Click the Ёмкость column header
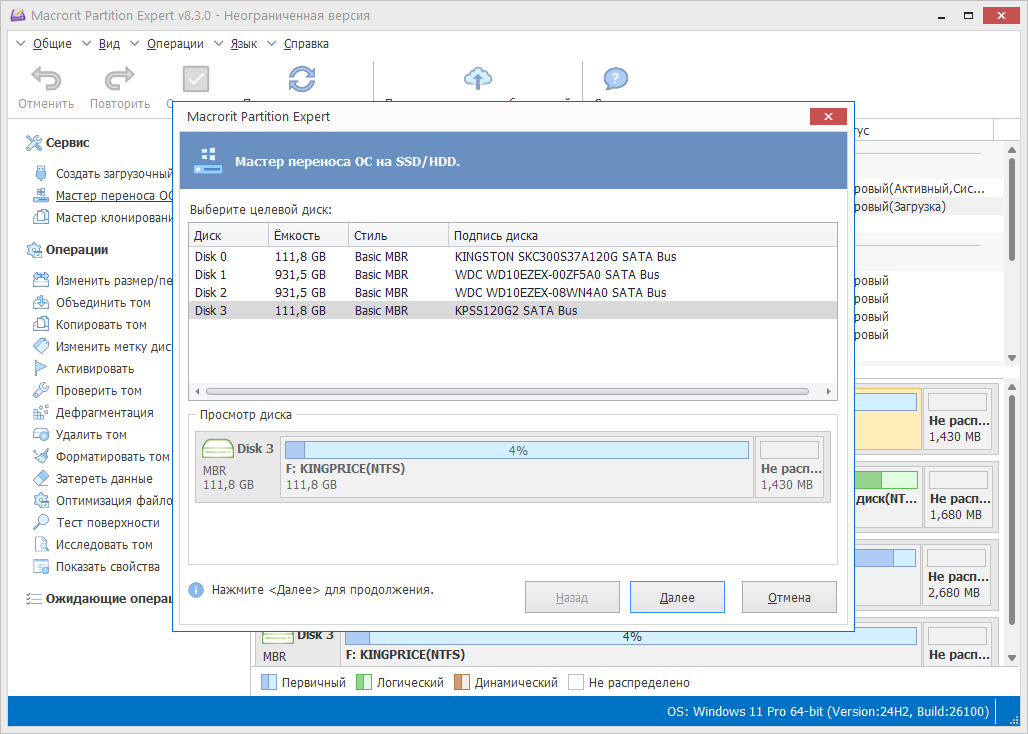 308,235
